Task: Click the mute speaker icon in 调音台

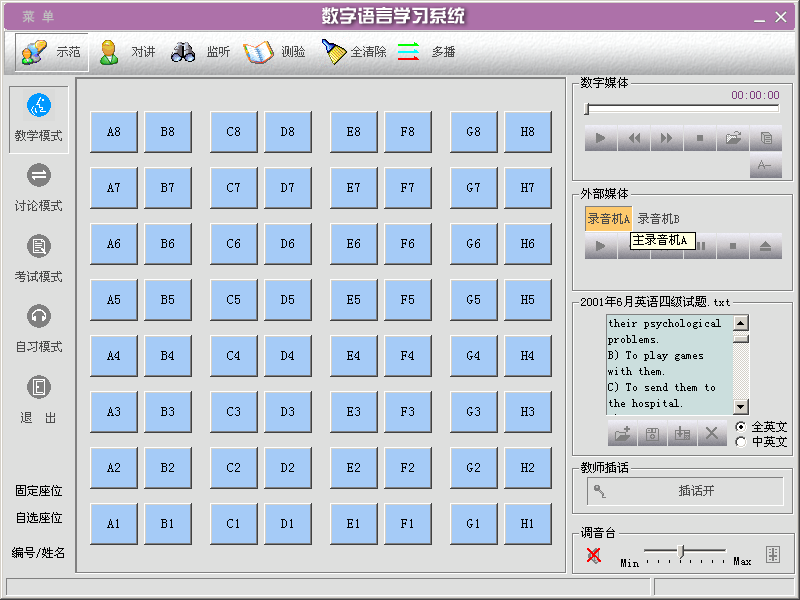Action: pyautogui.click(x=593, y=554)
